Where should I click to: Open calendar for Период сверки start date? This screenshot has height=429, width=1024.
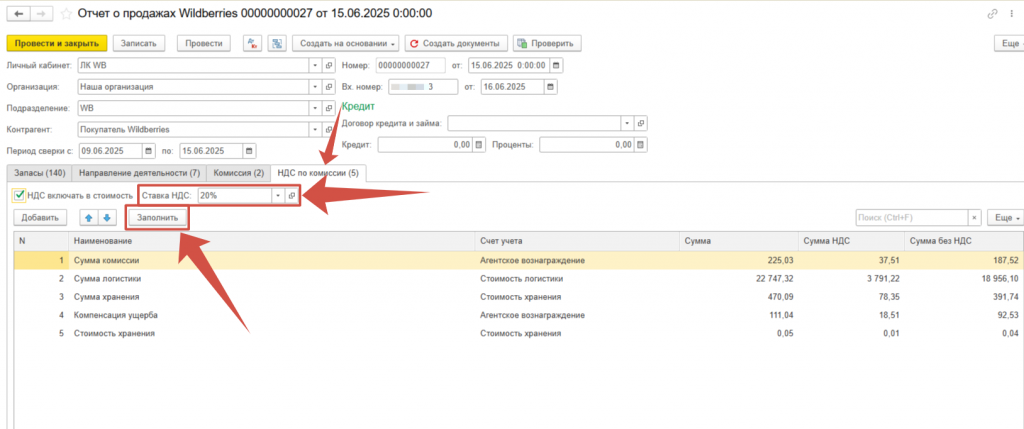point(149,151)
